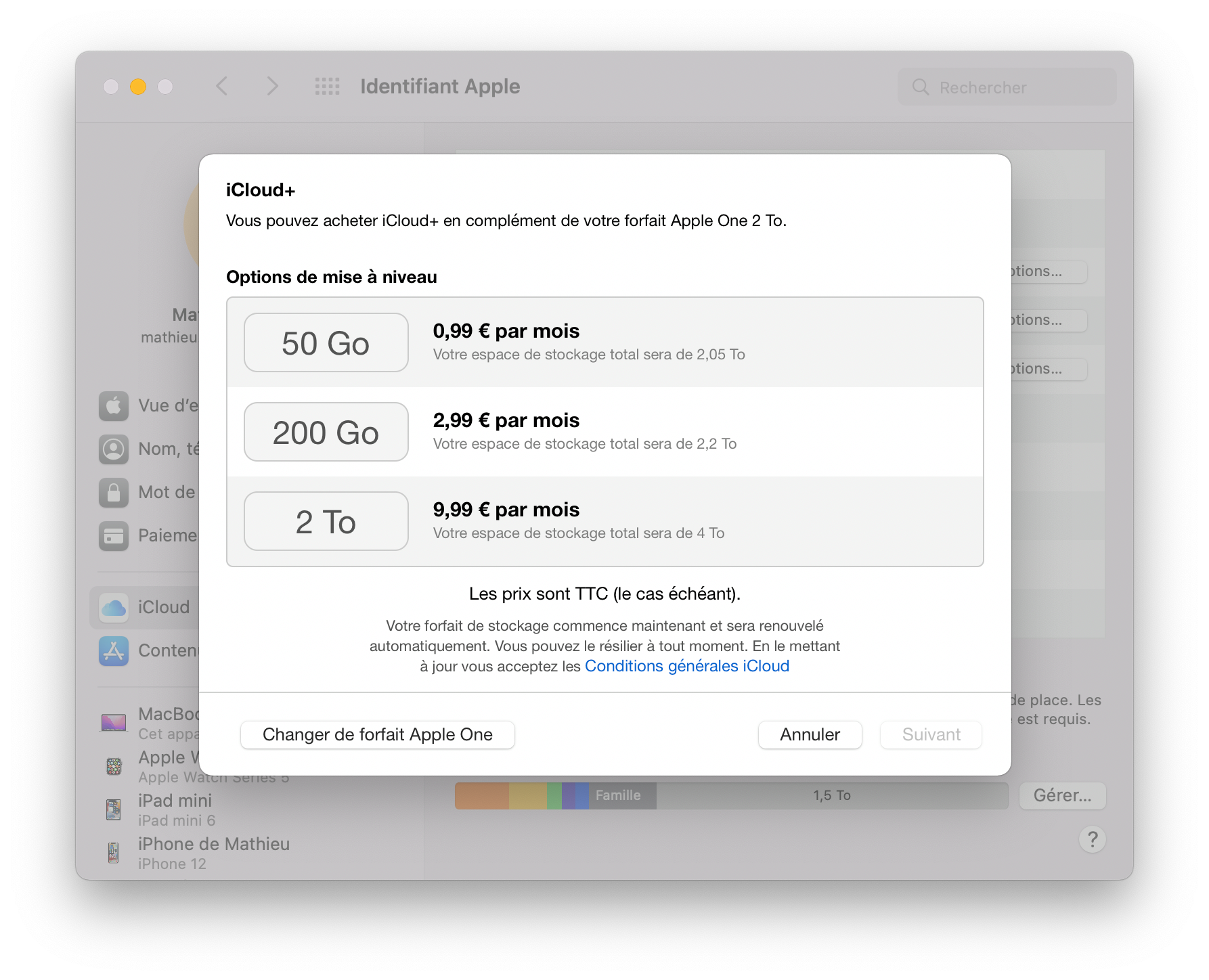This screenshot has width=1209, height=980.
Task: Click the back navigation arrow
Action: (222, 86)
